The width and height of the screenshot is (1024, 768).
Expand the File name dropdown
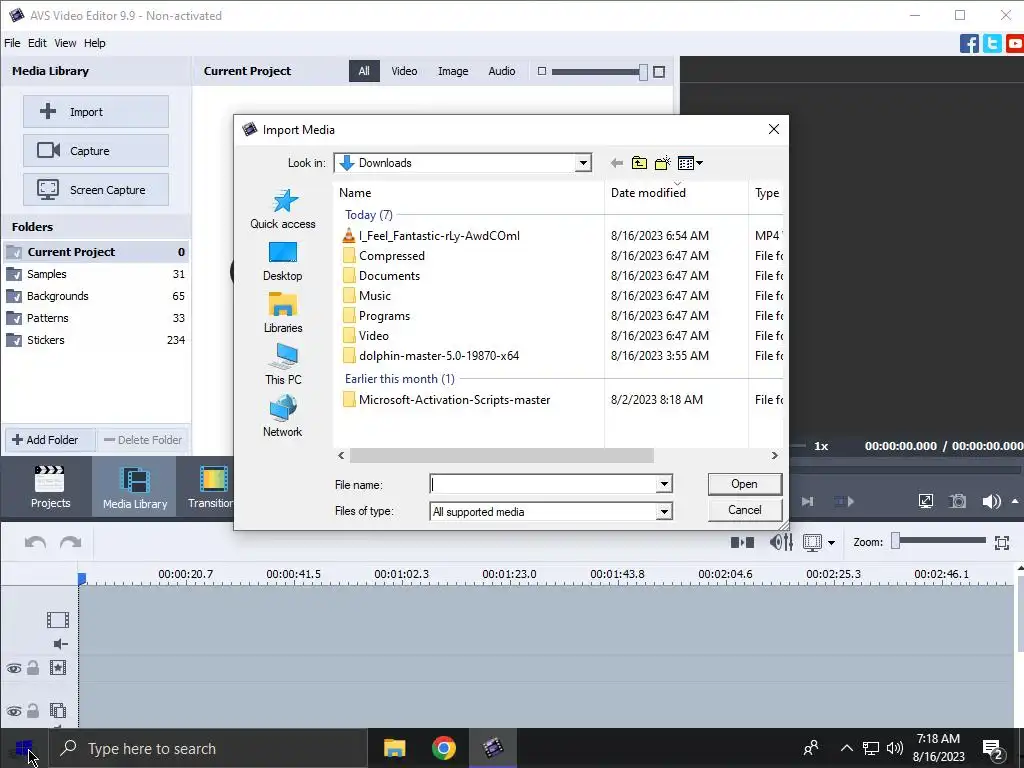(664, 485)
